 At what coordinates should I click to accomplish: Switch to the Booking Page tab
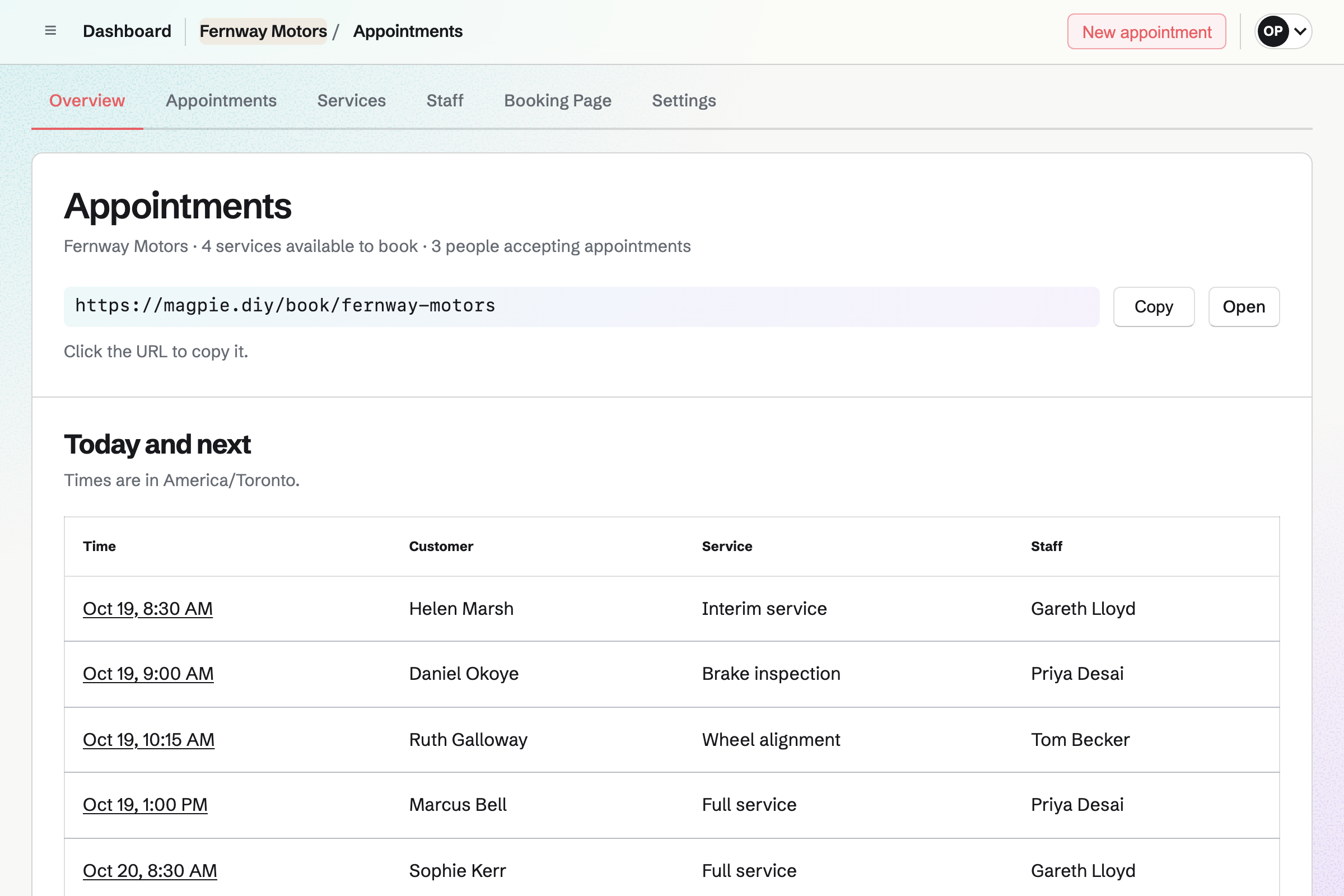(558, 101)
